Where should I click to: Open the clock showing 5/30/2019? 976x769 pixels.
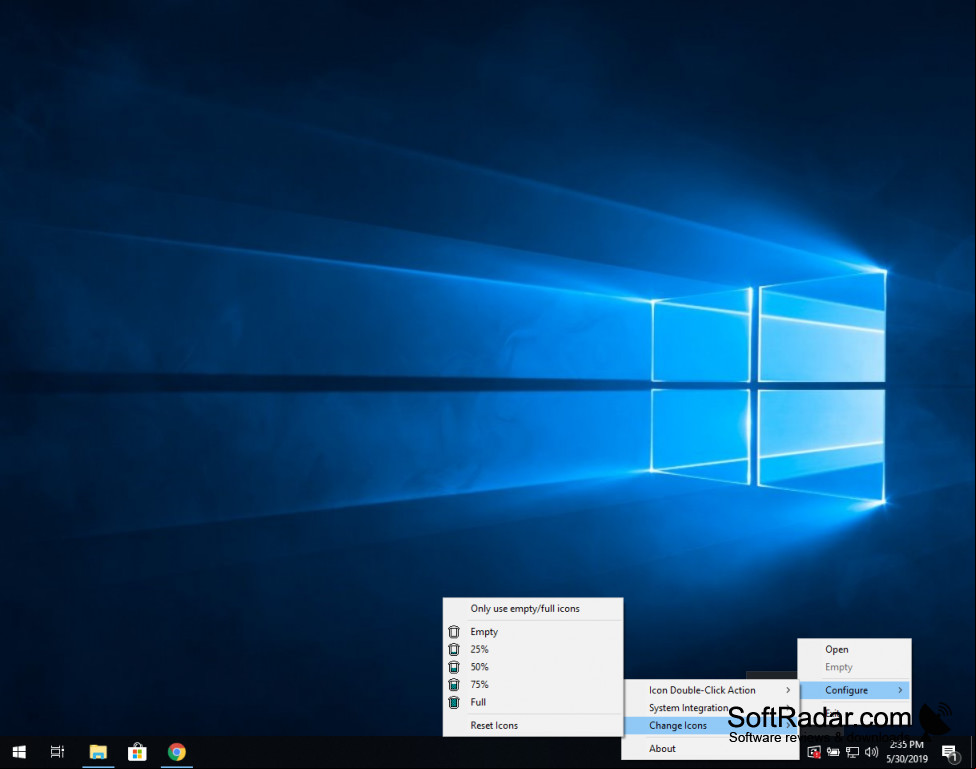(907, 752)
